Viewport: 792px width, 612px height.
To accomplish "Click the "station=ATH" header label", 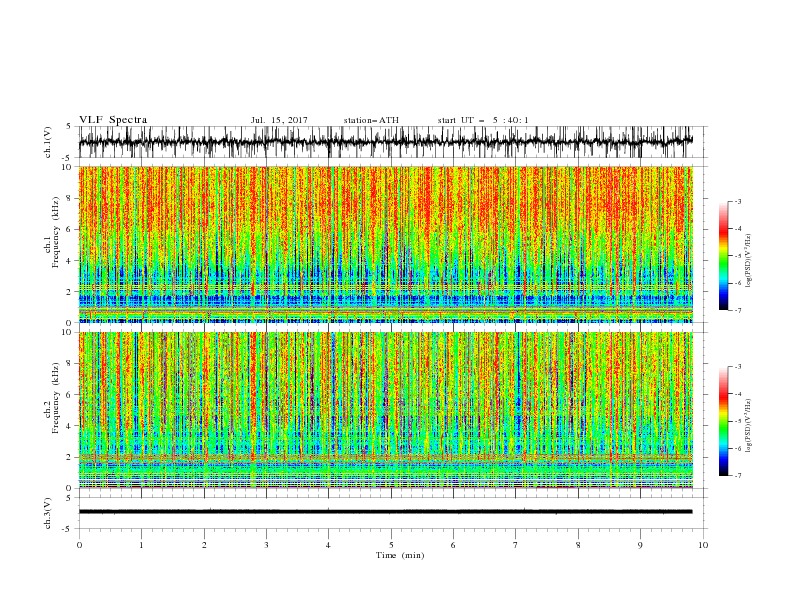I will (x=371, y=120).
